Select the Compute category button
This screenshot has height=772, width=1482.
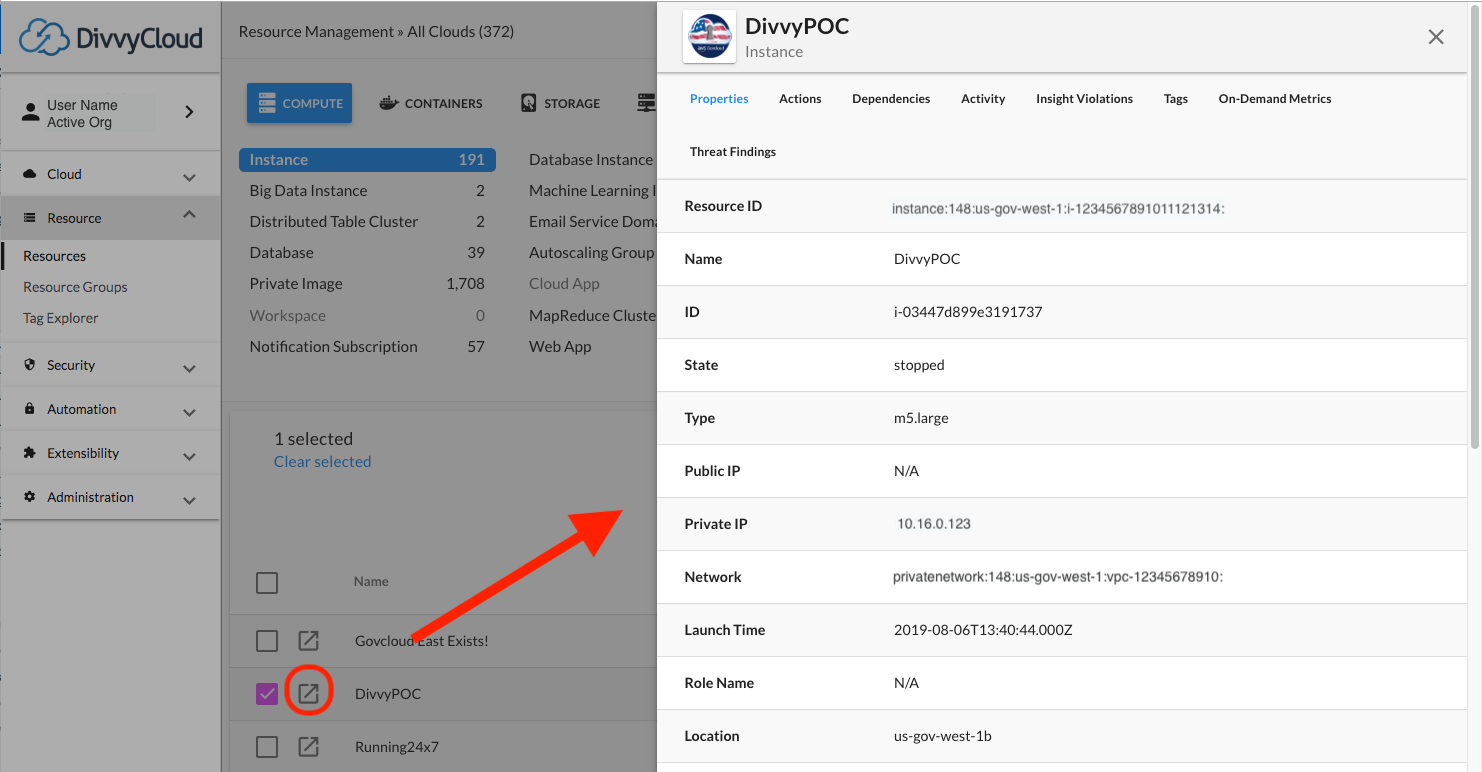300,103
